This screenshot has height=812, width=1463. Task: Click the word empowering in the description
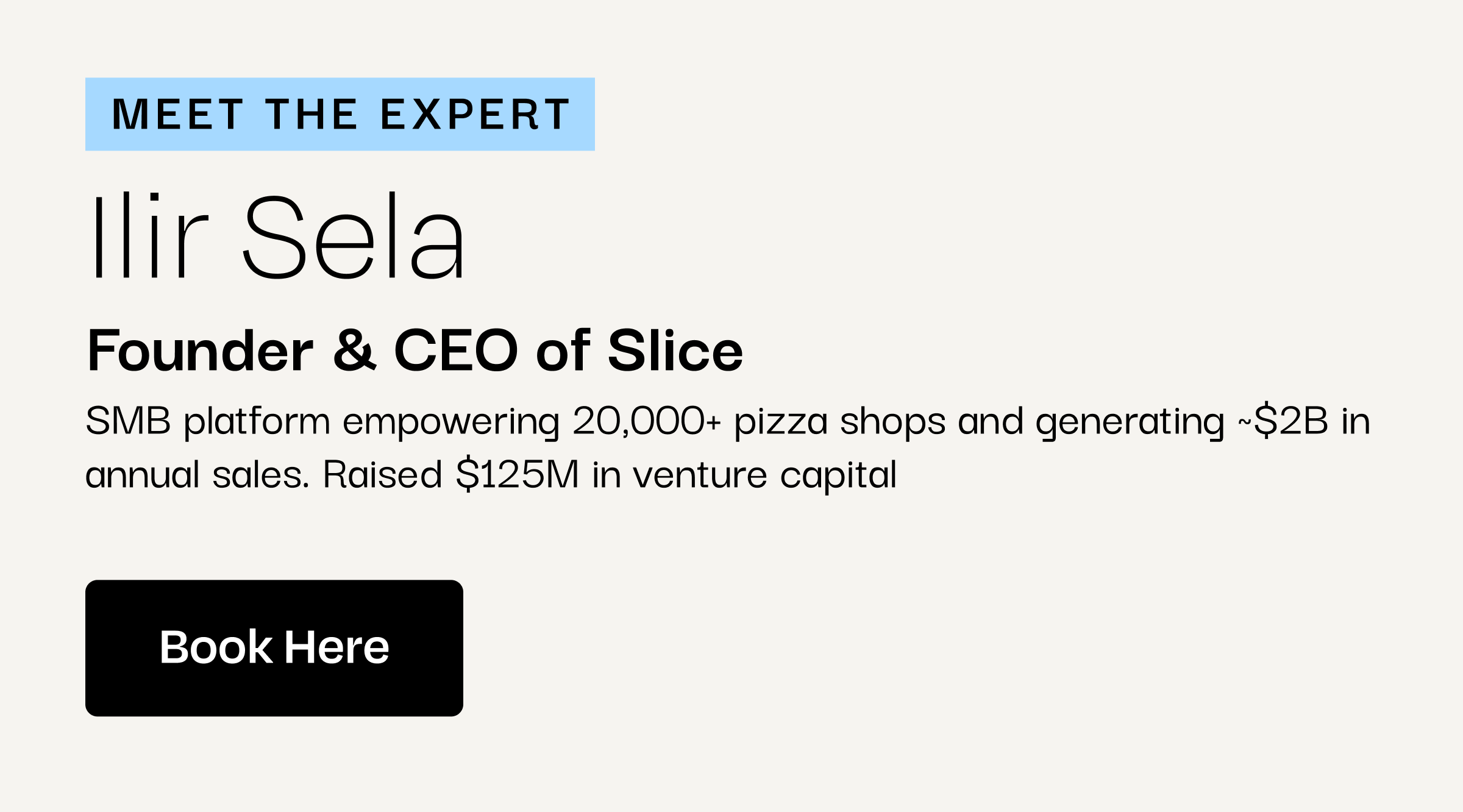[x=451, y=422]
